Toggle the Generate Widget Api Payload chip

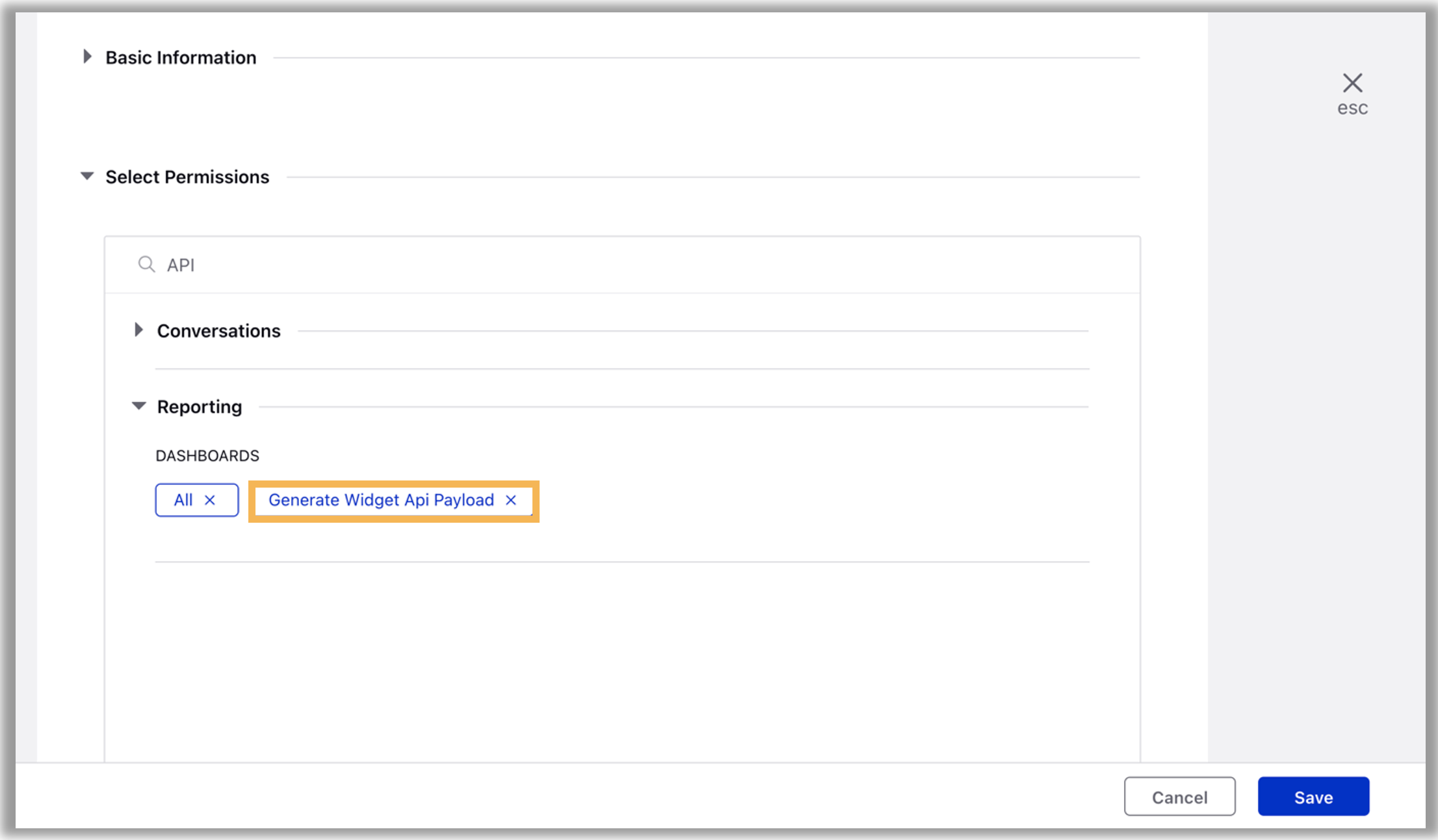coord(381,500)
